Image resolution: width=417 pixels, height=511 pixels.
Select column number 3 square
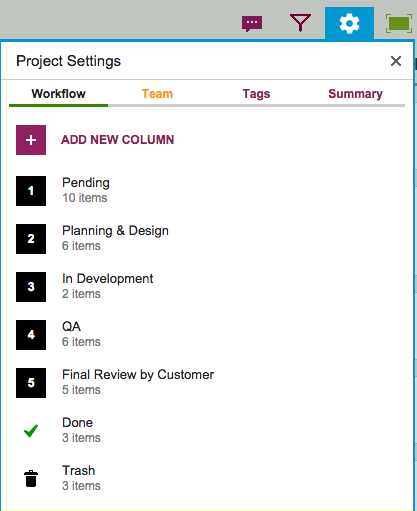(31, 287)
